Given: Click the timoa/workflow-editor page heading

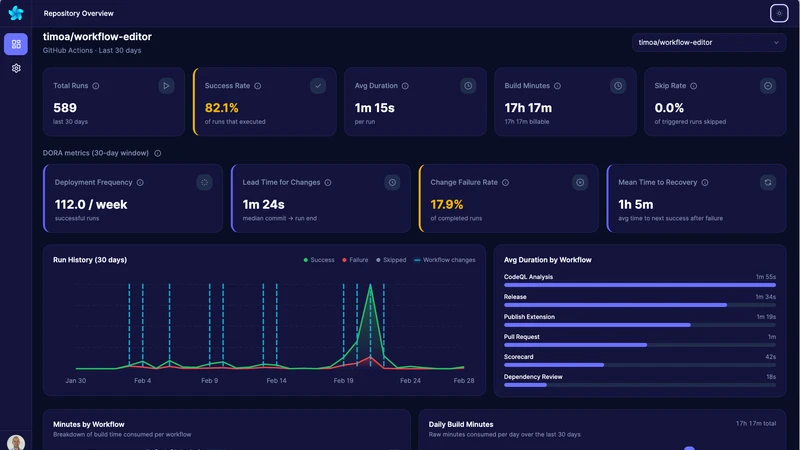Looking at the screenshot, I should point(97,37).
